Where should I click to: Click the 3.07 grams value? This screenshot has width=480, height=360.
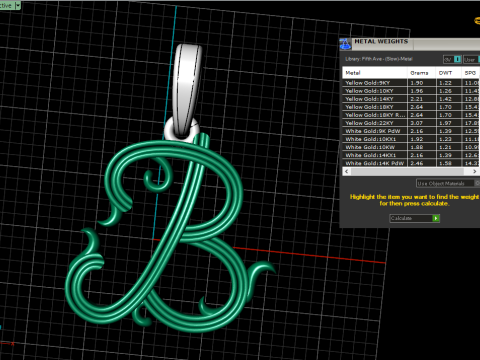[417, 123]
